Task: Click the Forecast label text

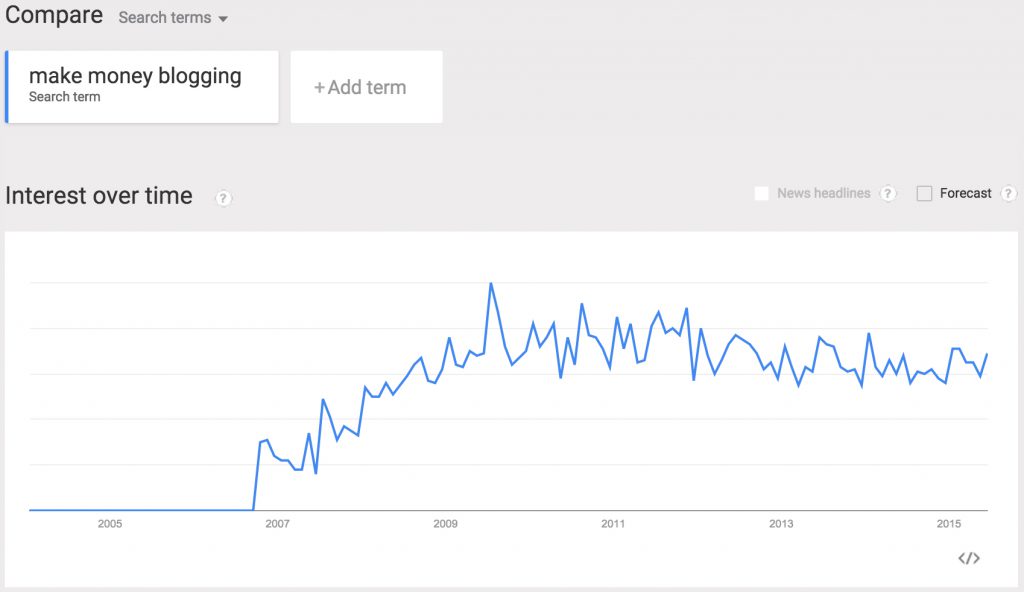Action: pyautogui.click(x=965, y=193)
